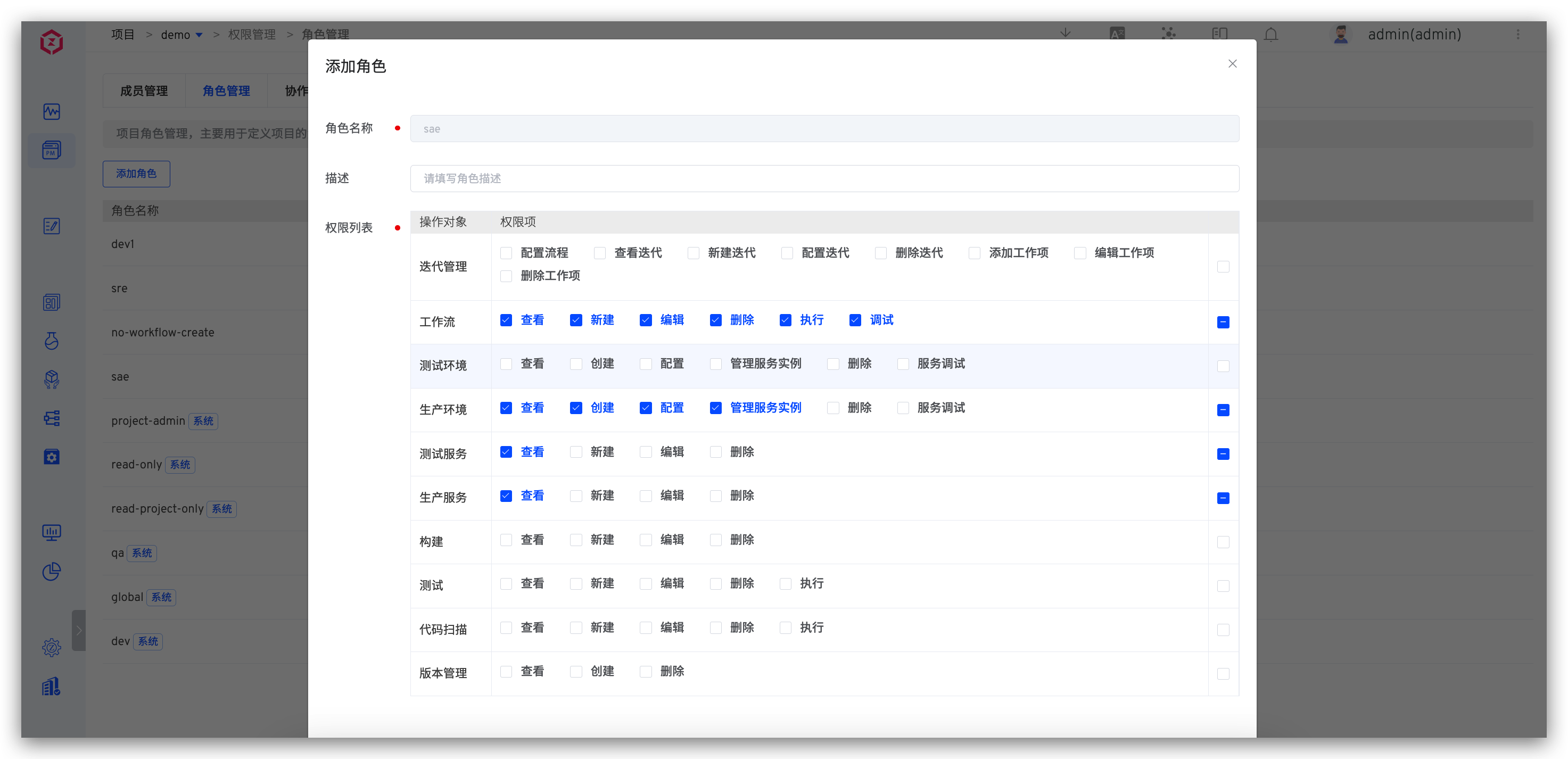Open the tree-structure sidebar icon
This screenshot has width=1568, height=759.
click(x=52, y=418)
